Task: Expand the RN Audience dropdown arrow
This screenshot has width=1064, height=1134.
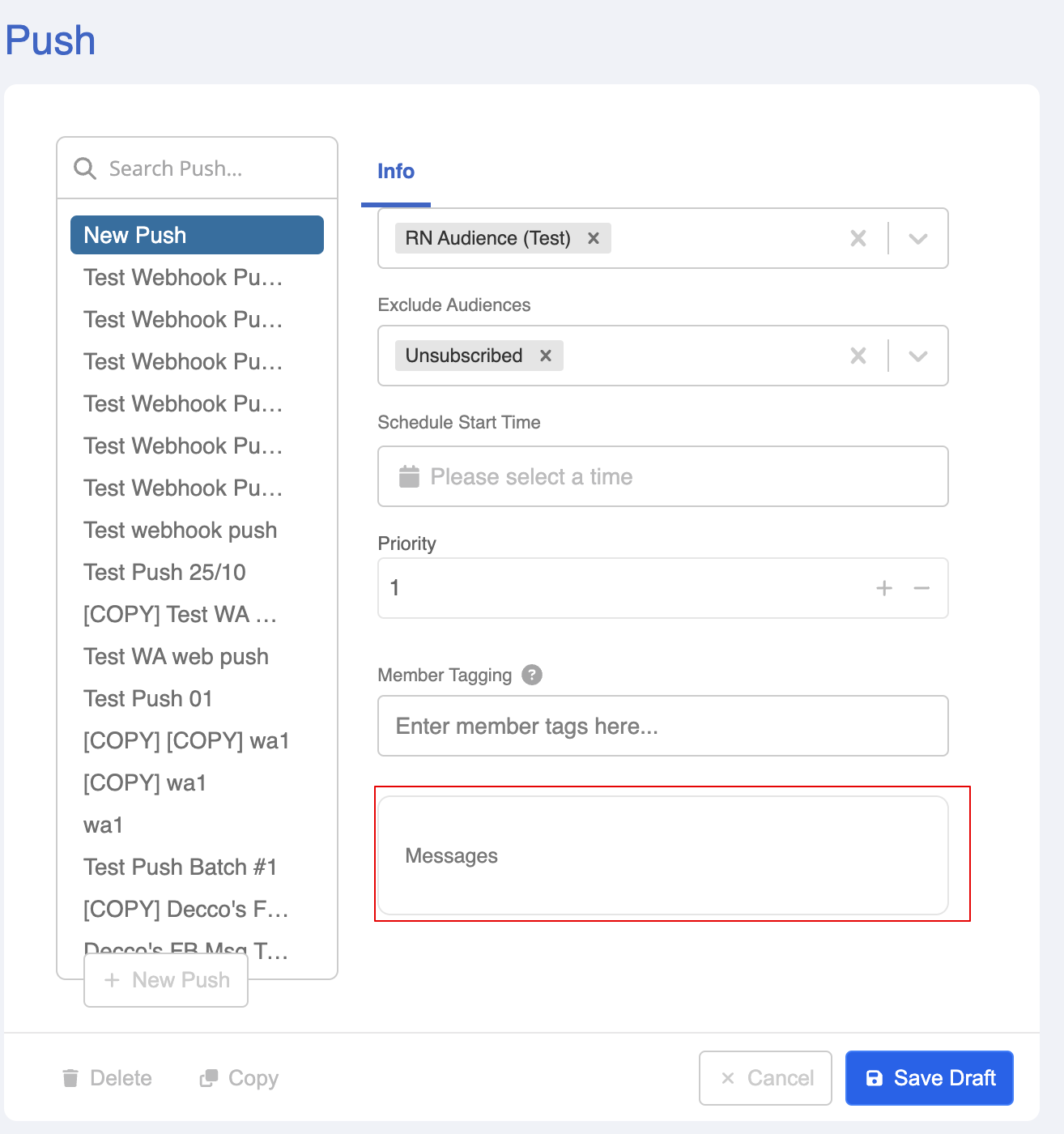Action: pyautogui.click(x=917, y=238)
